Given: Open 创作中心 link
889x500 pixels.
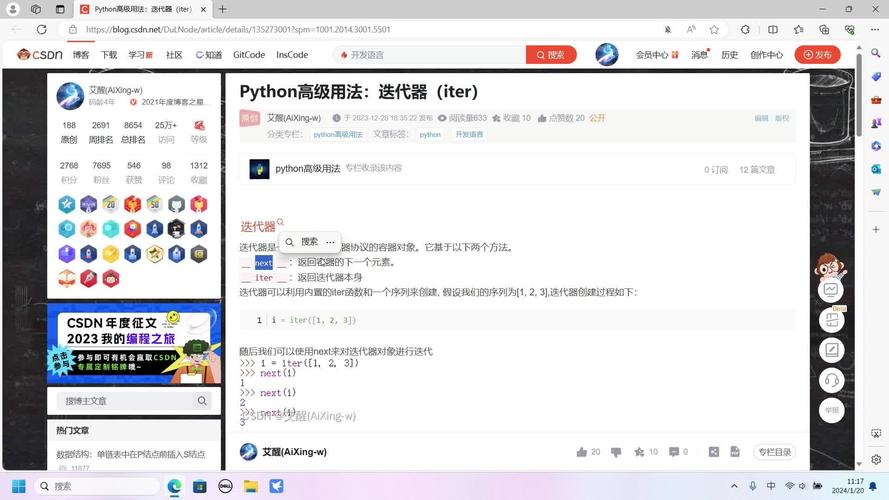Looking at the screenshot, I should pyautogui.click(x=766, y=54).
